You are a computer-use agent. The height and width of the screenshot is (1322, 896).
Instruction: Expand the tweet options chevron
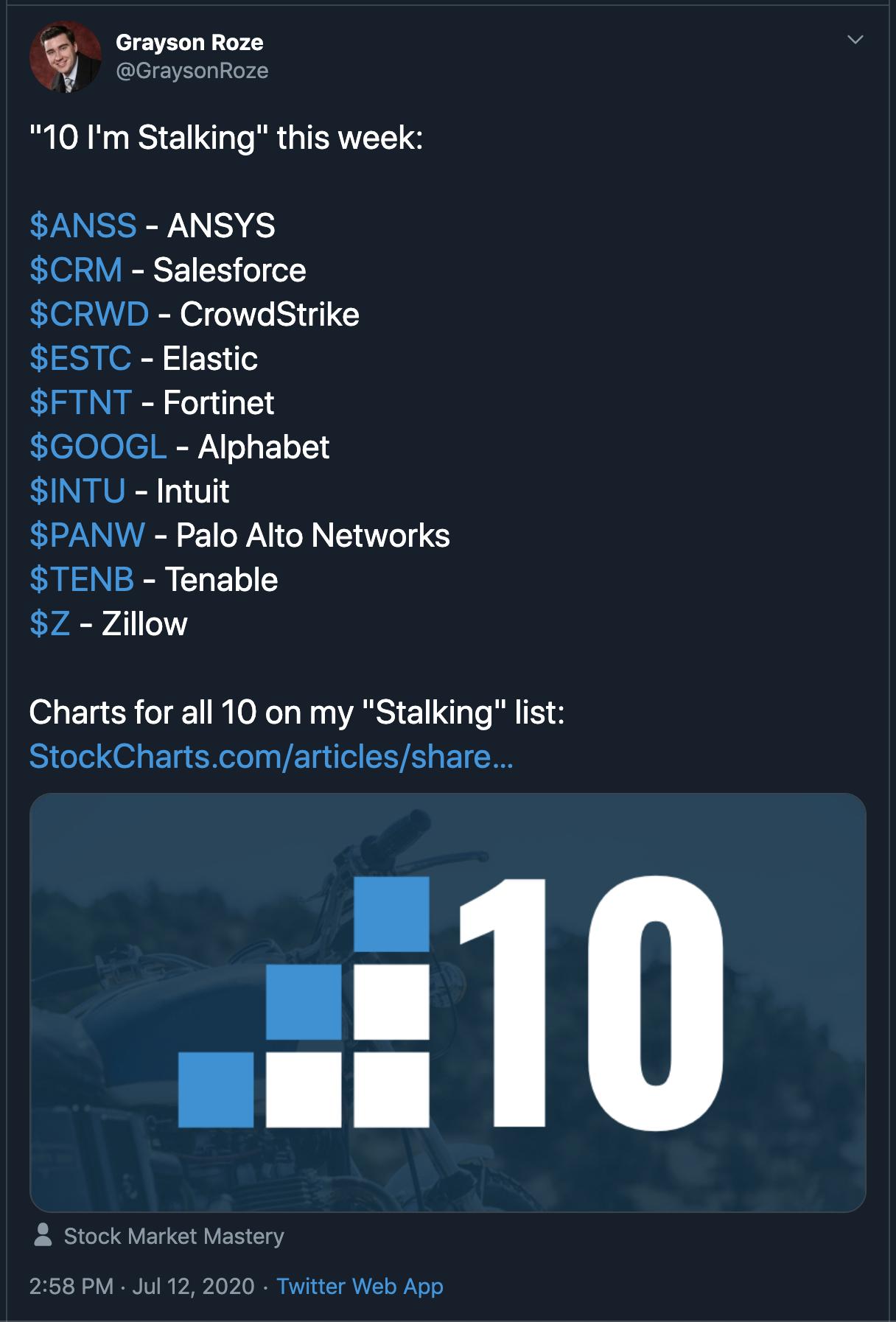coord(855,40)
